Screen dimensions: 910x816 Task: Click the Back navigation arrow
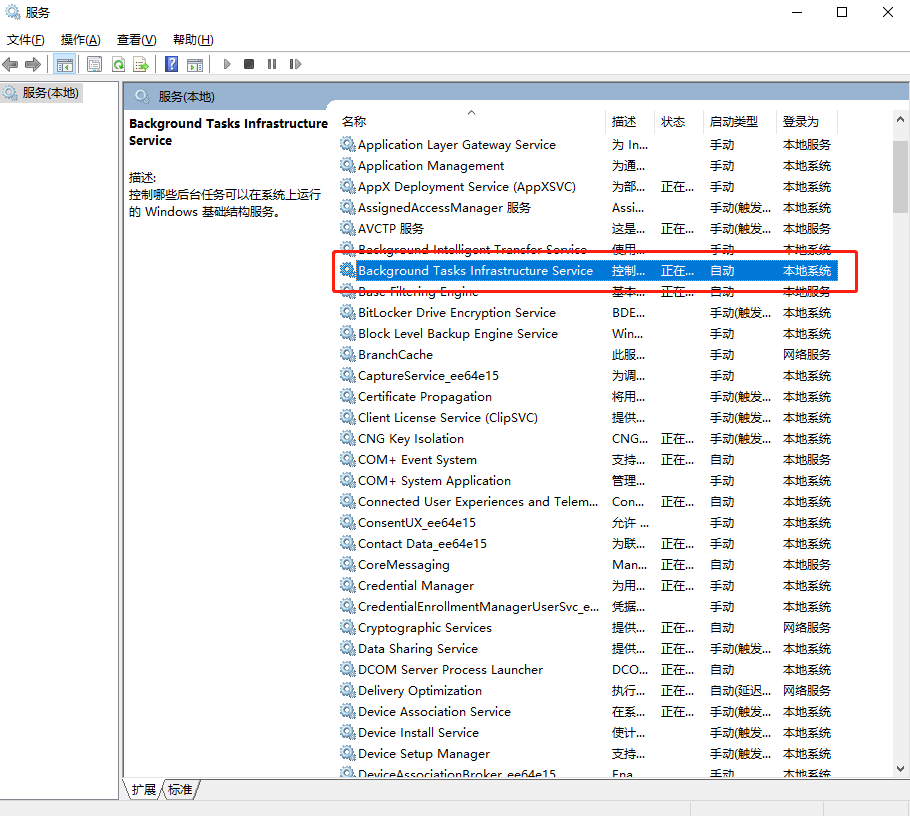(11, 63)
